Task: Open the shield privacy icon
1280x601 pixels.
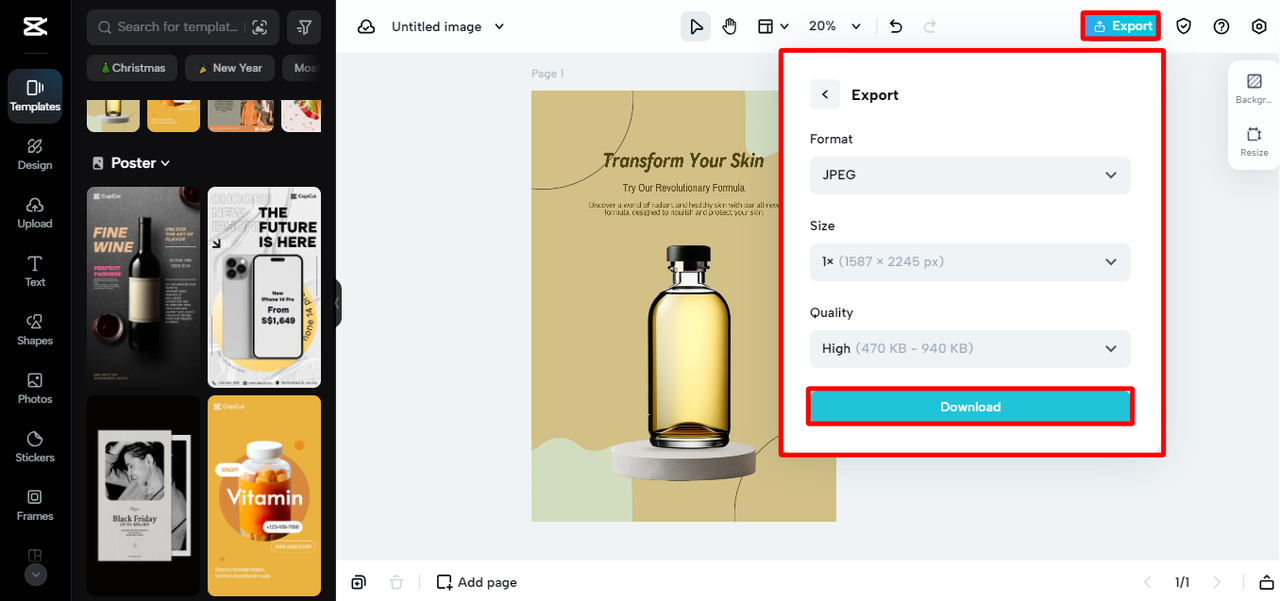Action: coord(1184,26)
